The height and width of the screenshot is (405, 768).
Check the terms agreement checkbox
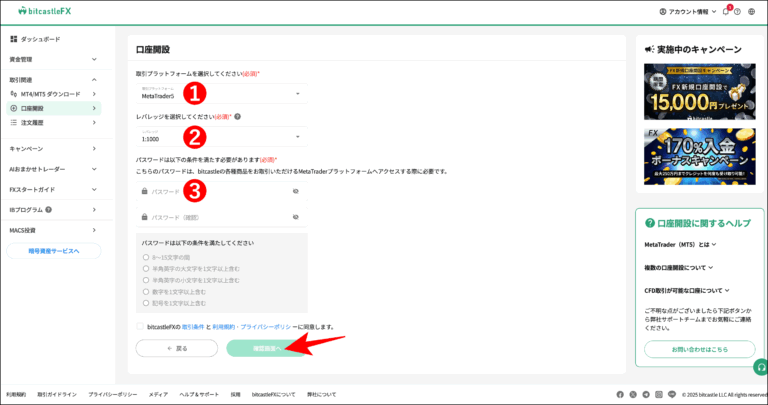click(x=140, y=326)
